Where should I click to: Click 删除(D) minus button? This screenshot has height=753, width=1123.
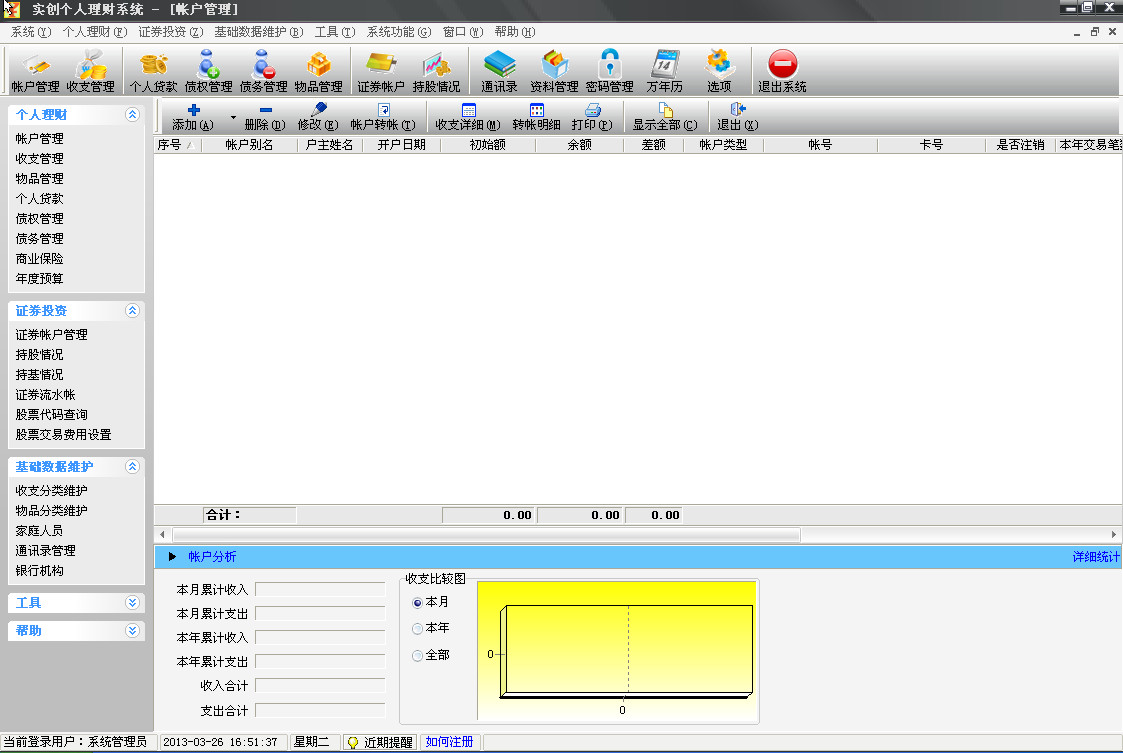[x=265, y=117]
